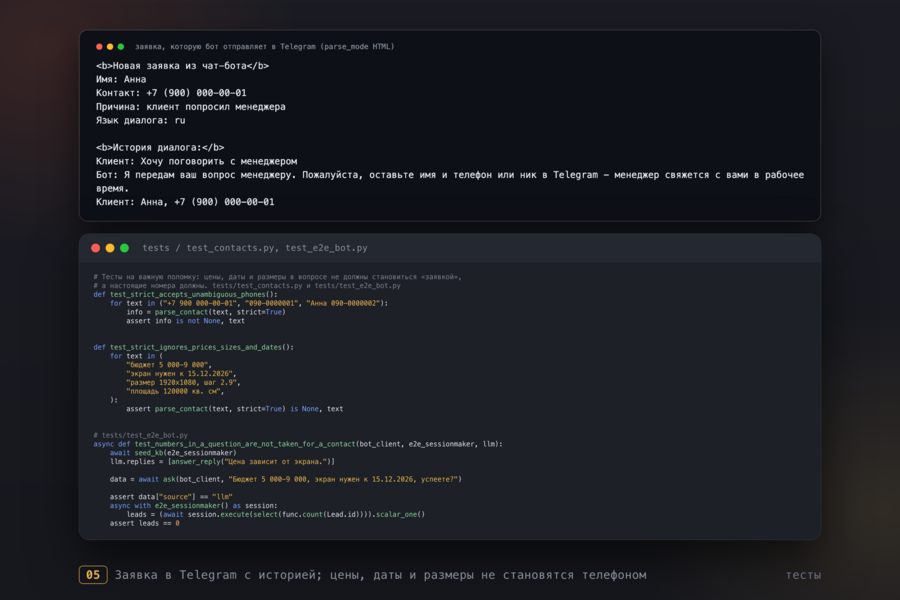This screenshot has height=600, width=900.
Task: Click the title "заявка, которую бот отправляет в Telegram"
Action: pos(226,47)
